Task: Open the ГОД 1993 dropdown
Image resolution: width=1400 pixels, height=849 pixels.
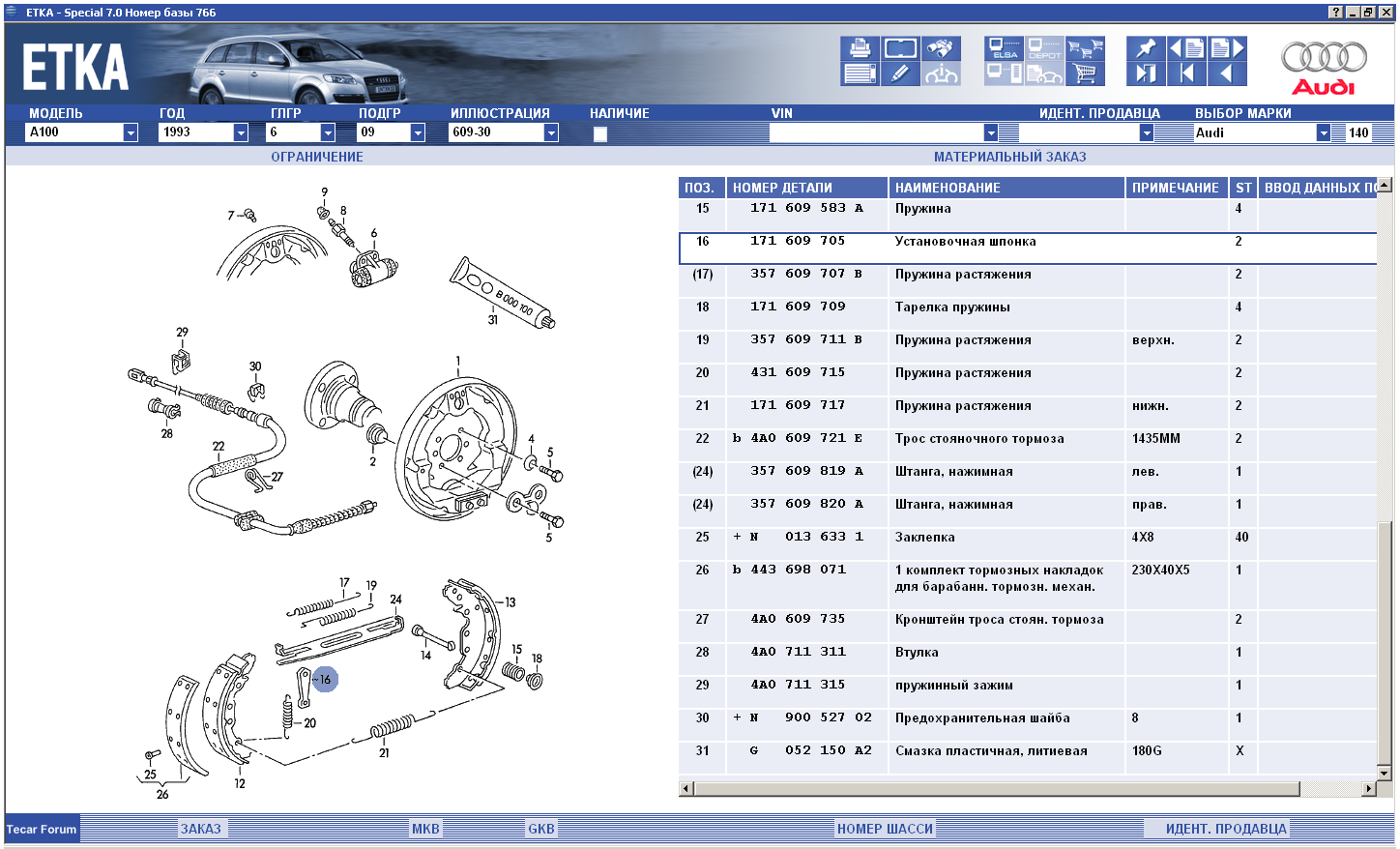Action: point(241,132)
